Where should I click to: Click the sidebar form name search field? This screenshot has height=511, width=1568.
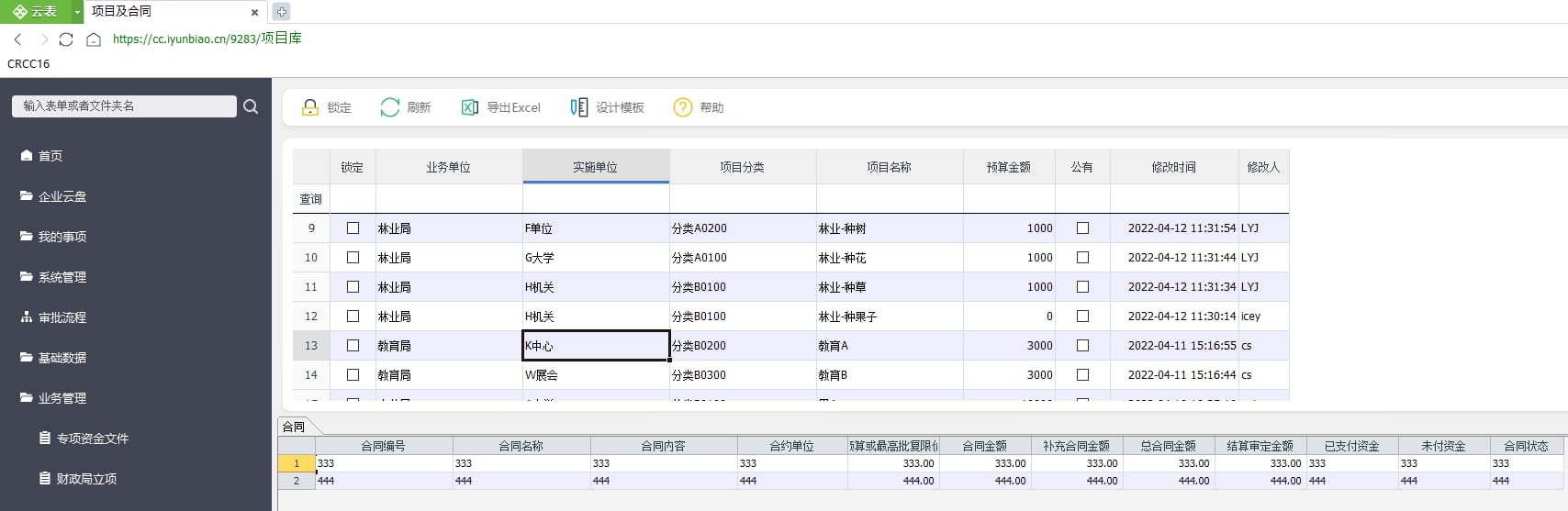(x=124, y=106)
